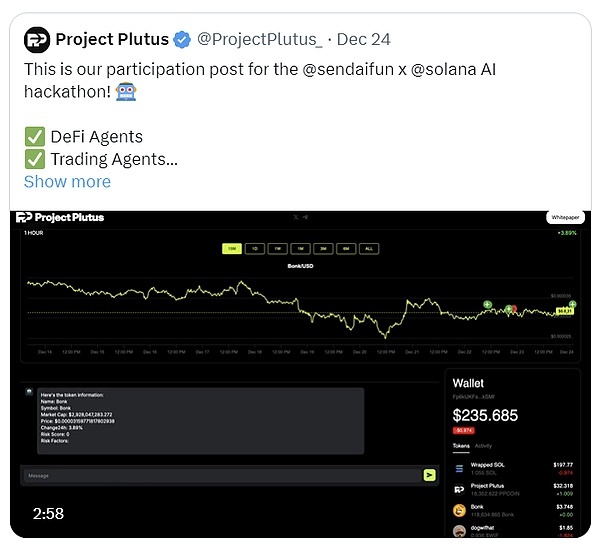Switch to the wallet Tokens tab
Image resolution: width=600 pixels, height=548 pixels.
(x=461, y=446)
